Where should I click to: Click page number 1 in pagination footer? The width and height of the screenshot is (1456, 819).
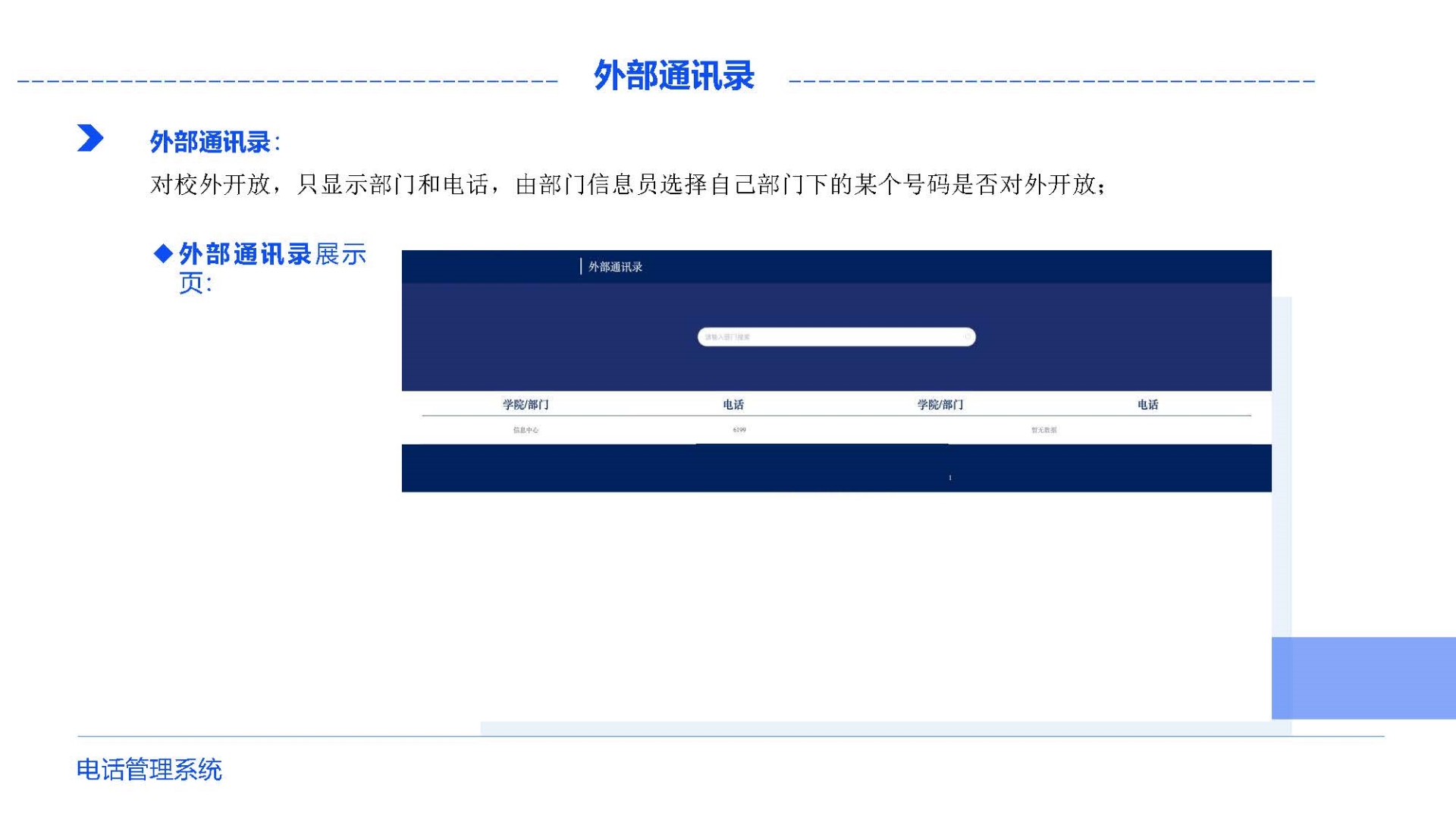950,478
